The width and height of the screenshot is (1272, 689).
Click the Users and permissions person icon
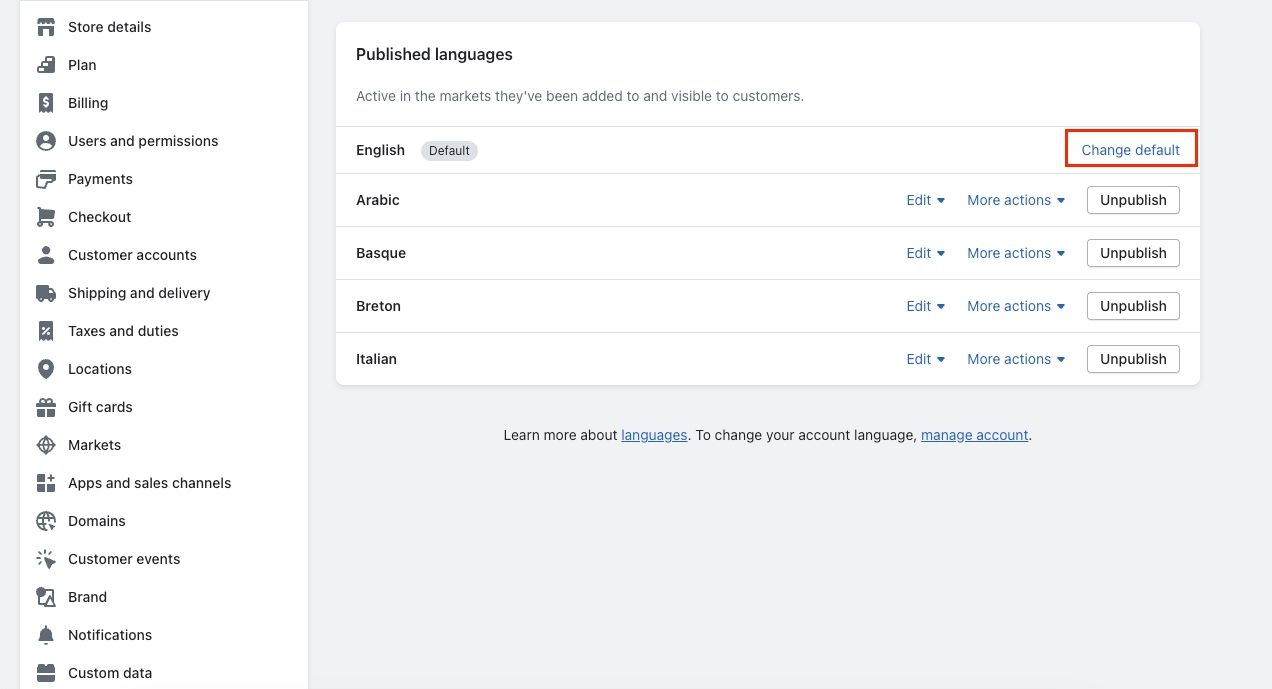tap(46, 141)
